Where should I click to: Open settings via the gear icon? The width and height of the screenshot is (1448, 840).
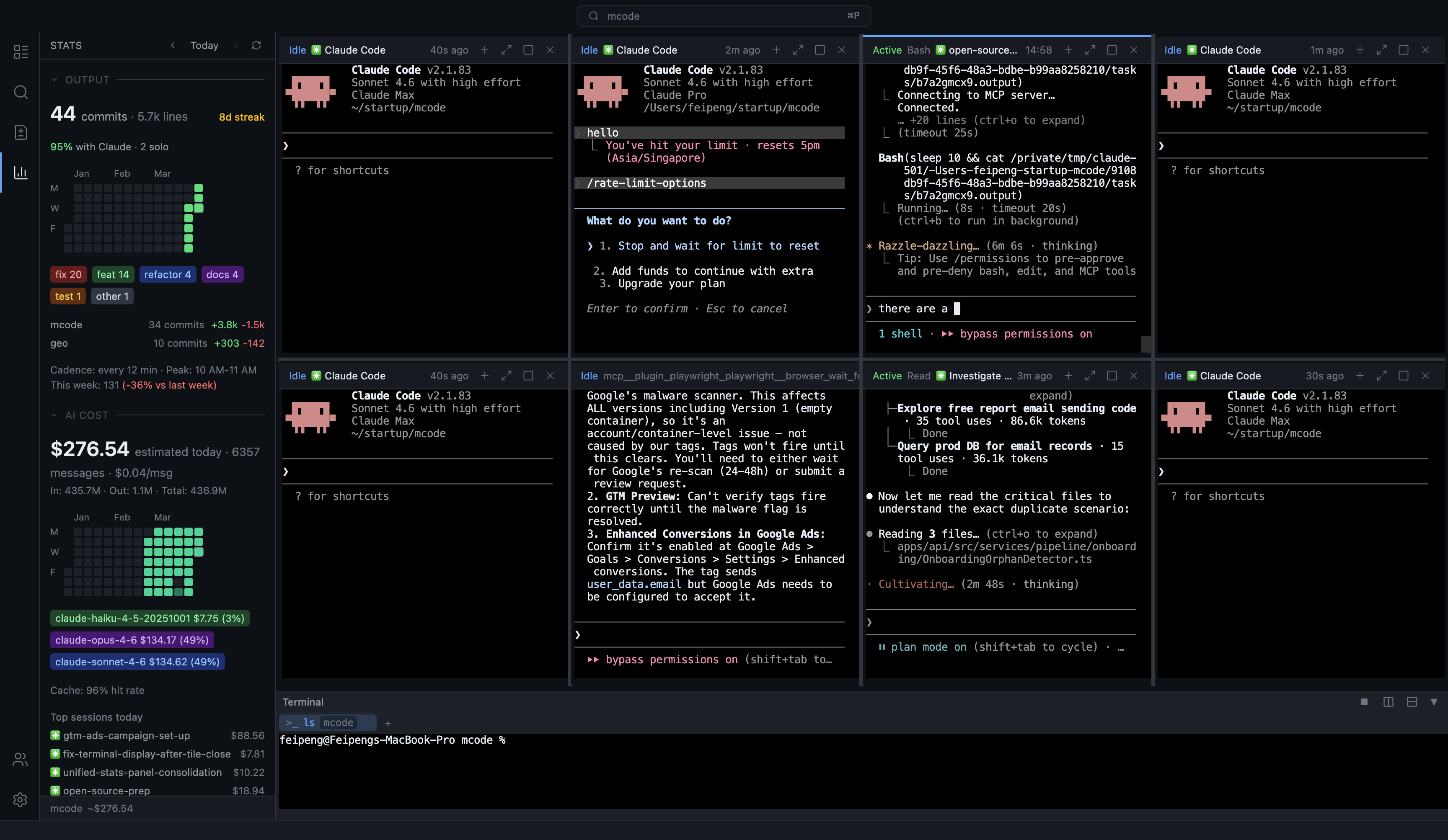(x=21, y=800)
